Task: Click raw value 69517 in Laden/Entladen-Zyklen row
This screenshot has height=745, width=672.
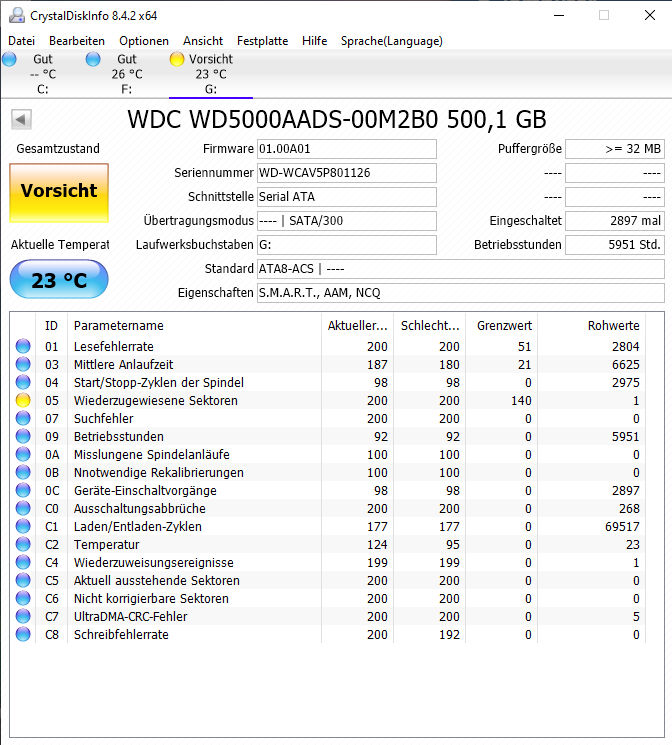Action: click(x=622, y=527)
